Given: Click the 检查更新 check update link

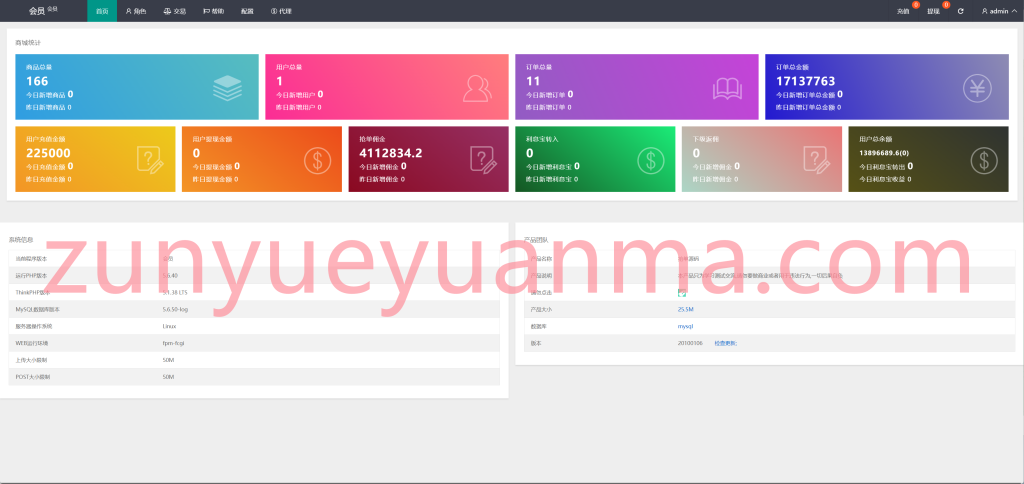Looking at the screenshot, I should pos(726,343).
